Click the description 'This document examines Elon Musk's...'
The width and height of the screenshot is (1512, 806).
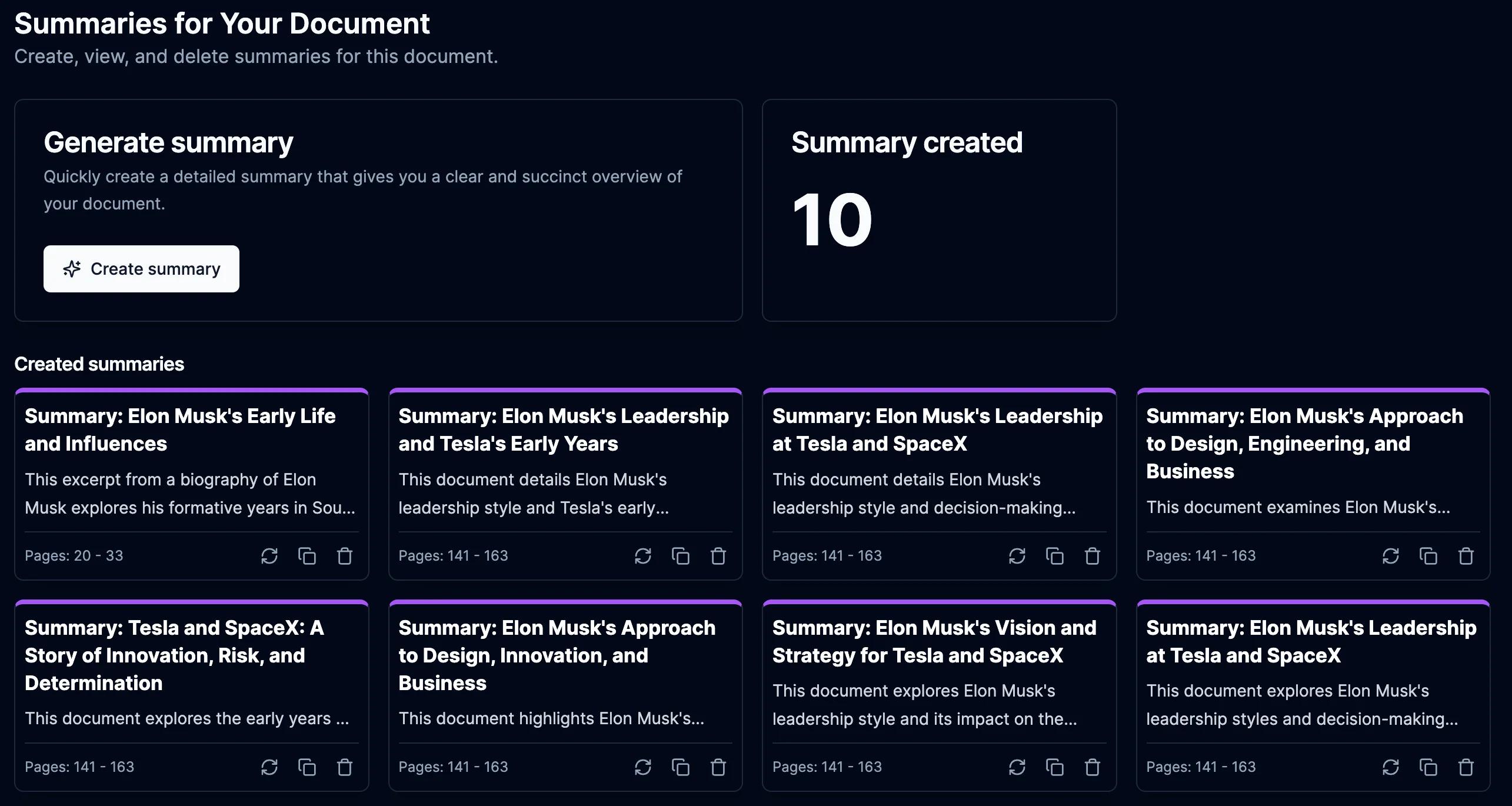(x=1298, y=507)
